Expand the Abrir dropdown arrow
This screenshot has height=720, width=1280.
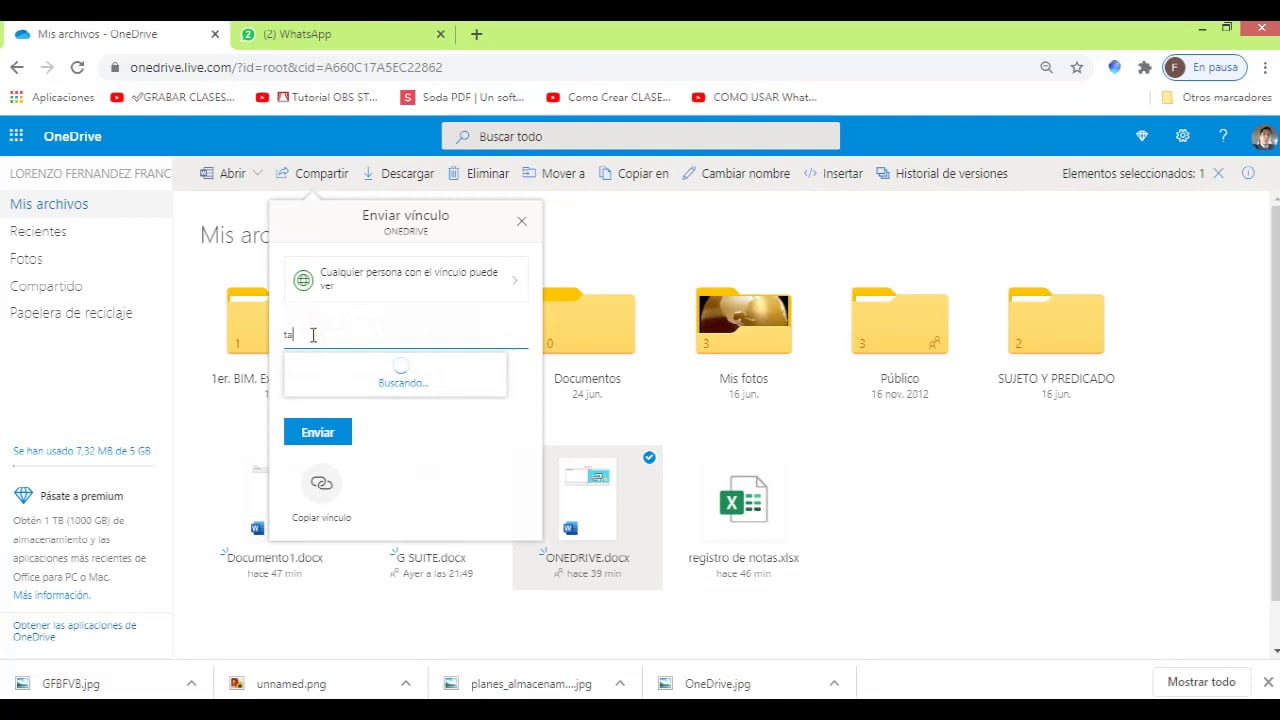point(257,173)
